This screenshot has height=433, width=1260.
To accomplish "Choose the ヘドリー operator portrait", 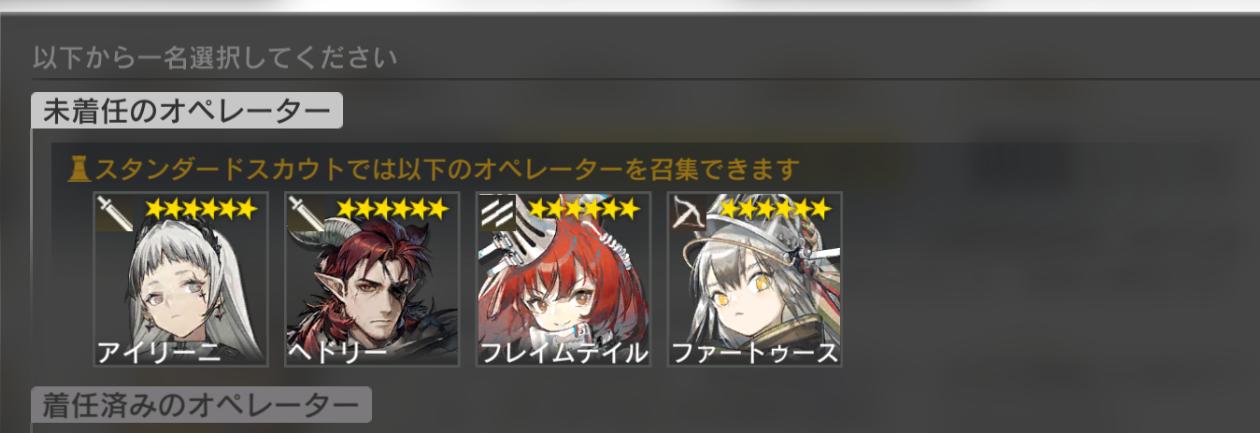I will pos(372,279).
